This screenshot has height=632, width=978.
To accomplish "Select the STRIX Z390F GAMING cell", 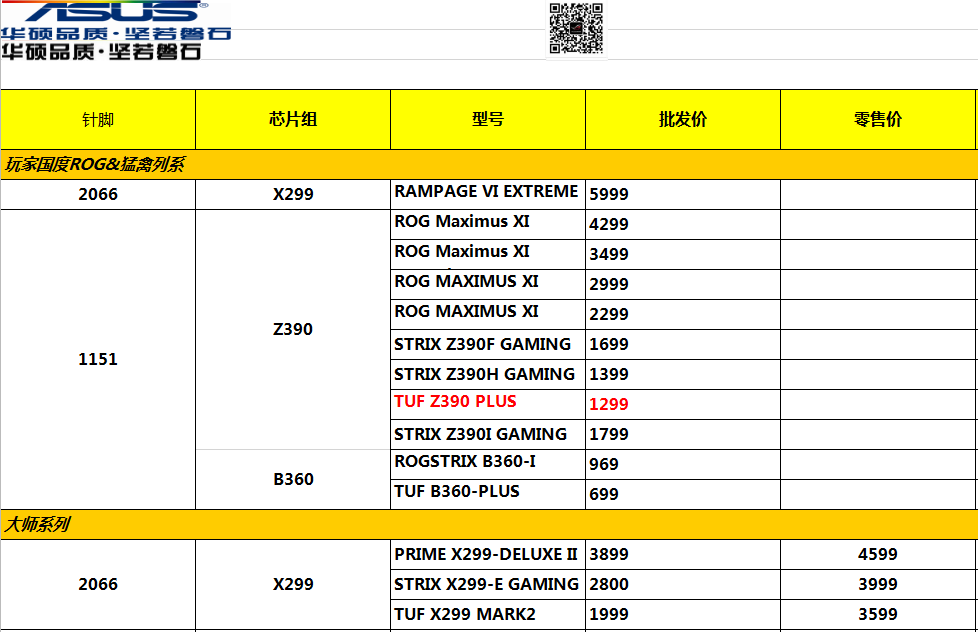I will (483, 344).
